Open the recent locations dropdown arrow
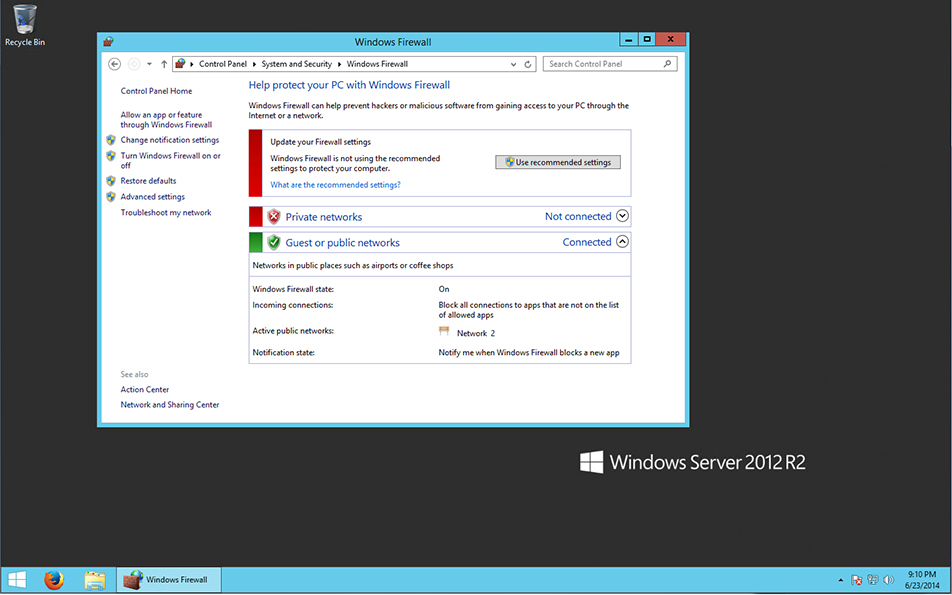The width and height of the screenshot is (952, 595). [x=149, y=64]
